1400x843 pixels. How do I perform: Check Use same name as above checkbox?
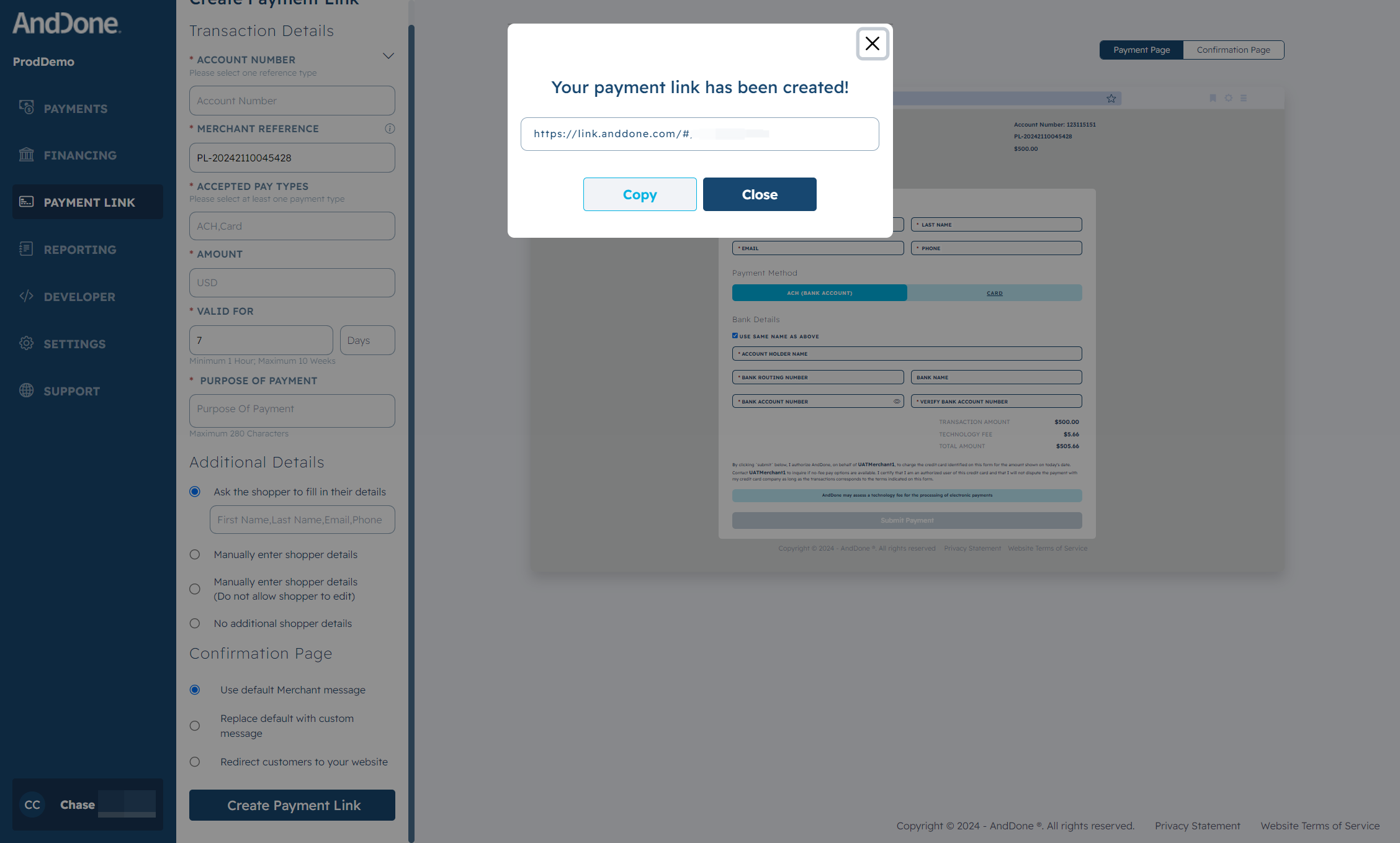tap(736, 336)
